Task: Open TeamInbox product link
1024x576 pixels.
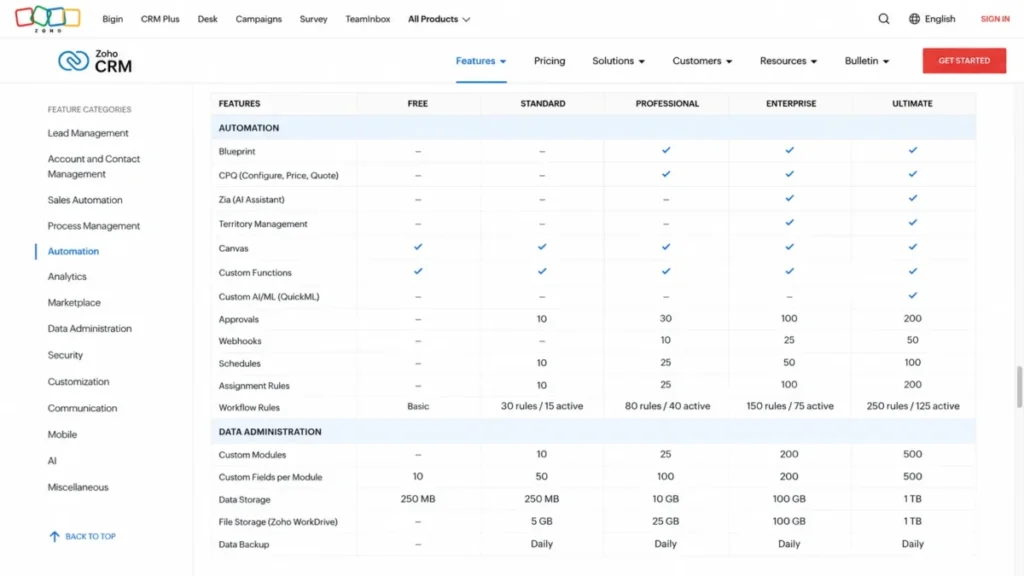Action: click(368, 19)
